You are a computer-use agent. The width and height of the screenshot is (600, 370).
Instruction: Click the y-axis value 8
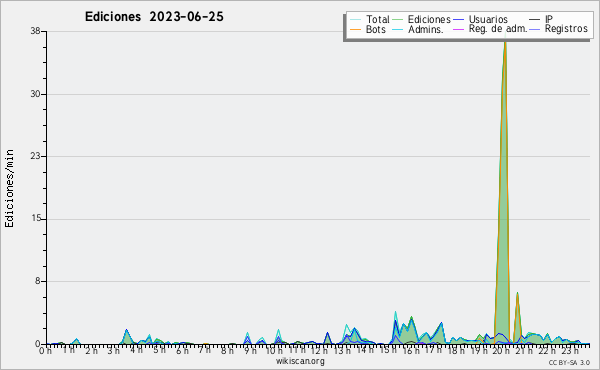coord(38,281)
